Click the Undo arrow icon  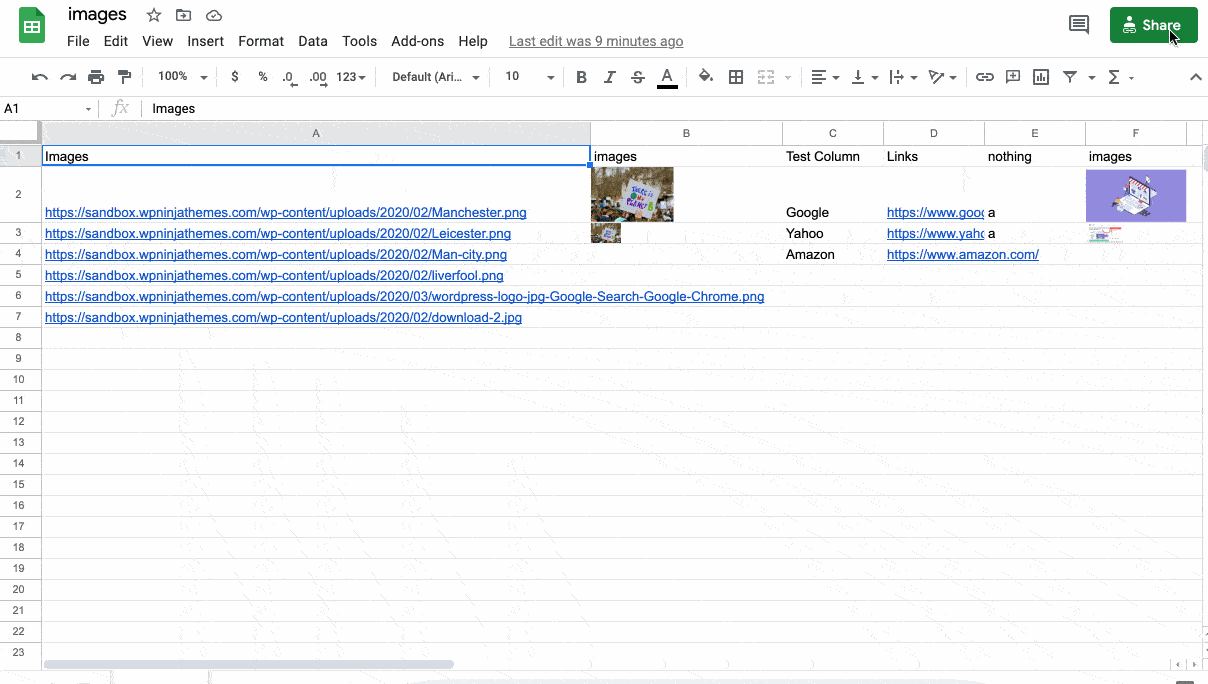pos(40,77)
